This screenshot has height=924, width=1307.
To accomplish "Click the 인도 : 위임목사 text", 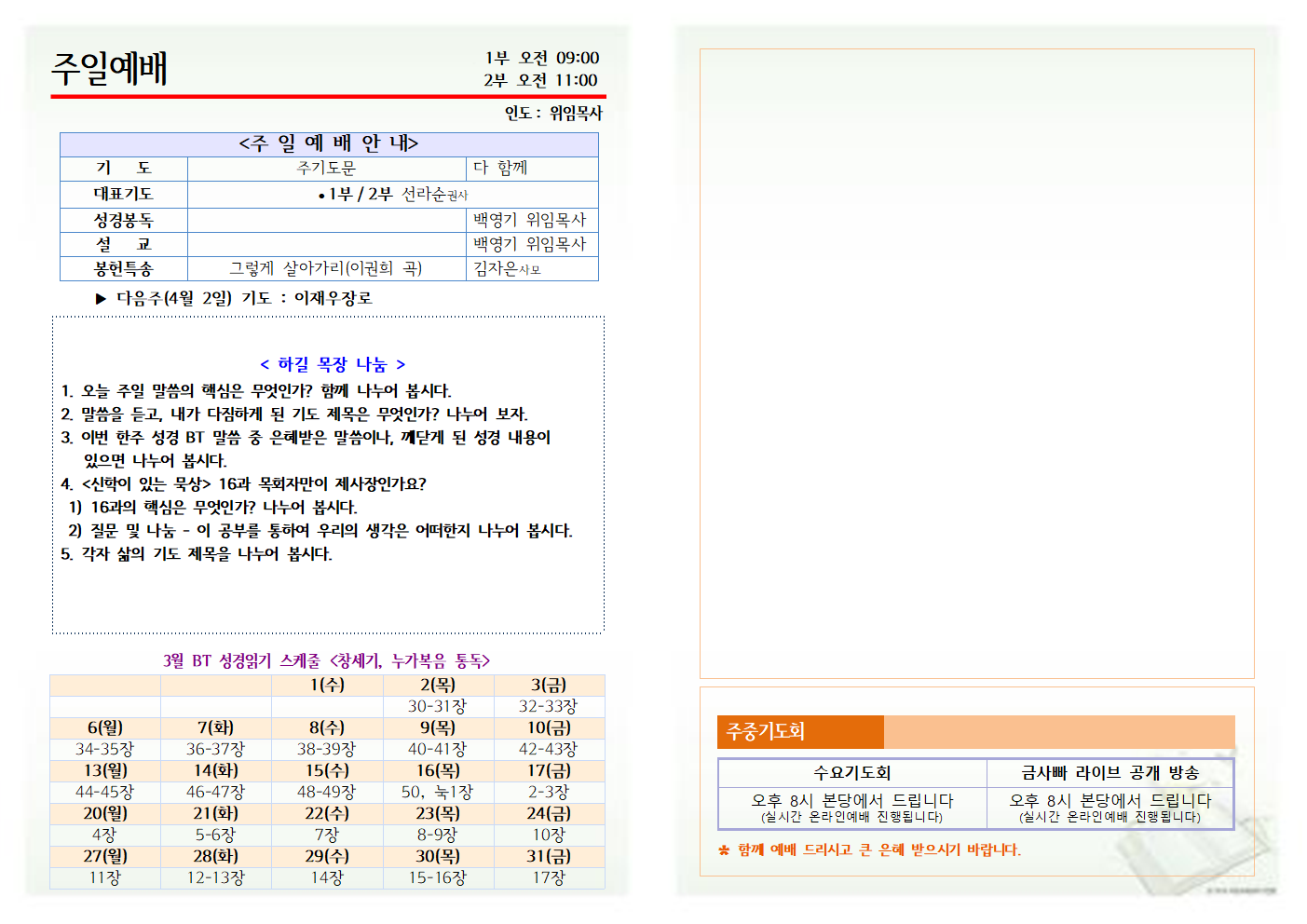I will [553, 113].
